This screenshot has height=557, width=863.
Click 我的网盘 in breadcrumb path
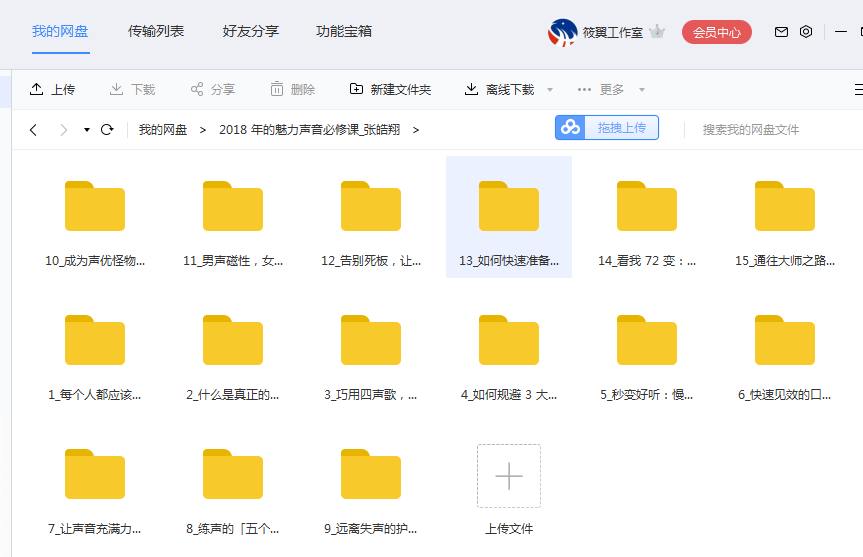point(163,129)
